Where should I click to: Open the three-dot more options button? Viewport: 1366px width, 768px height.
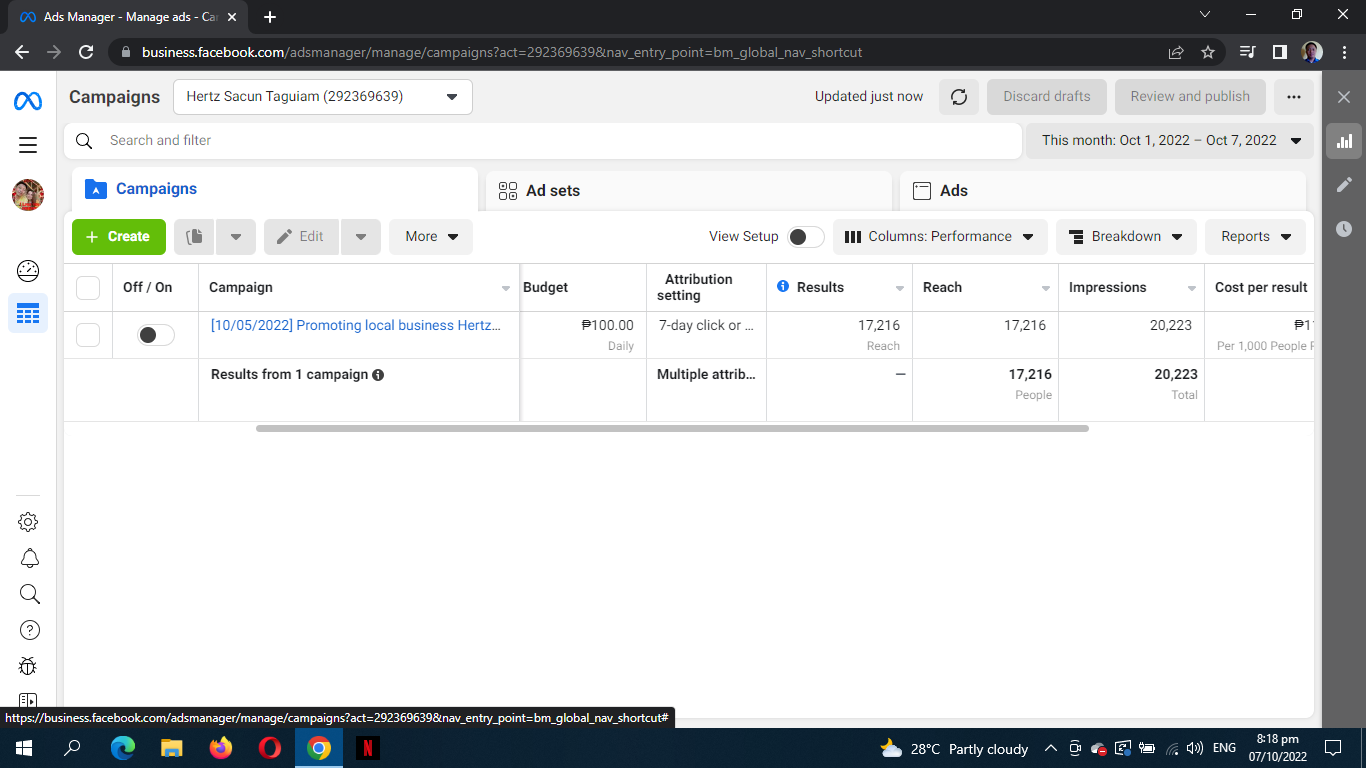1294,97
